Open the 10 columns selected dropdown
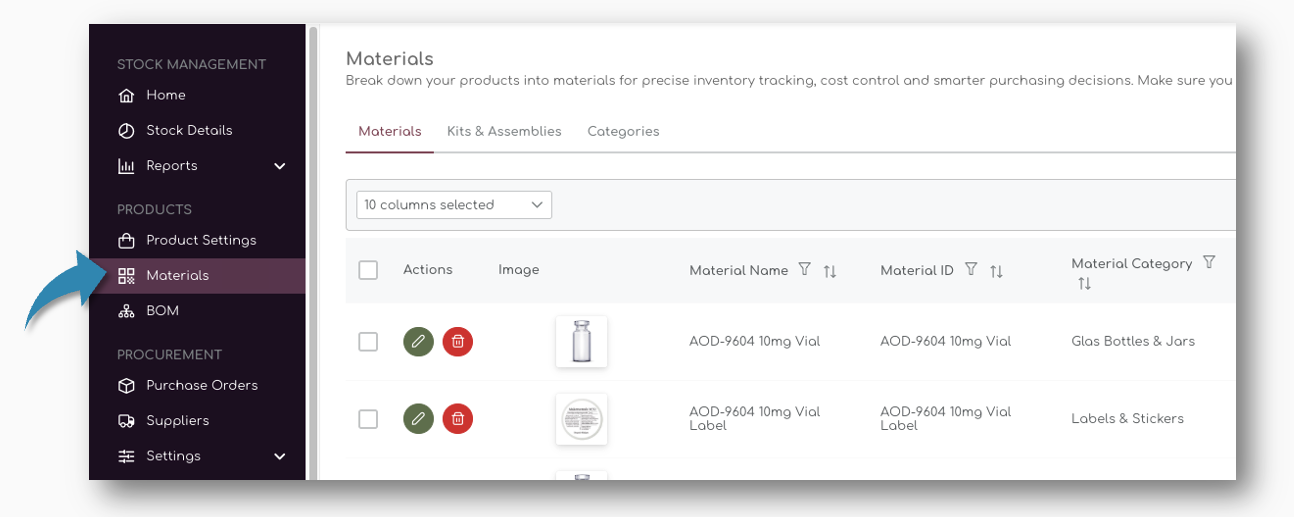 tap(454, 205)
